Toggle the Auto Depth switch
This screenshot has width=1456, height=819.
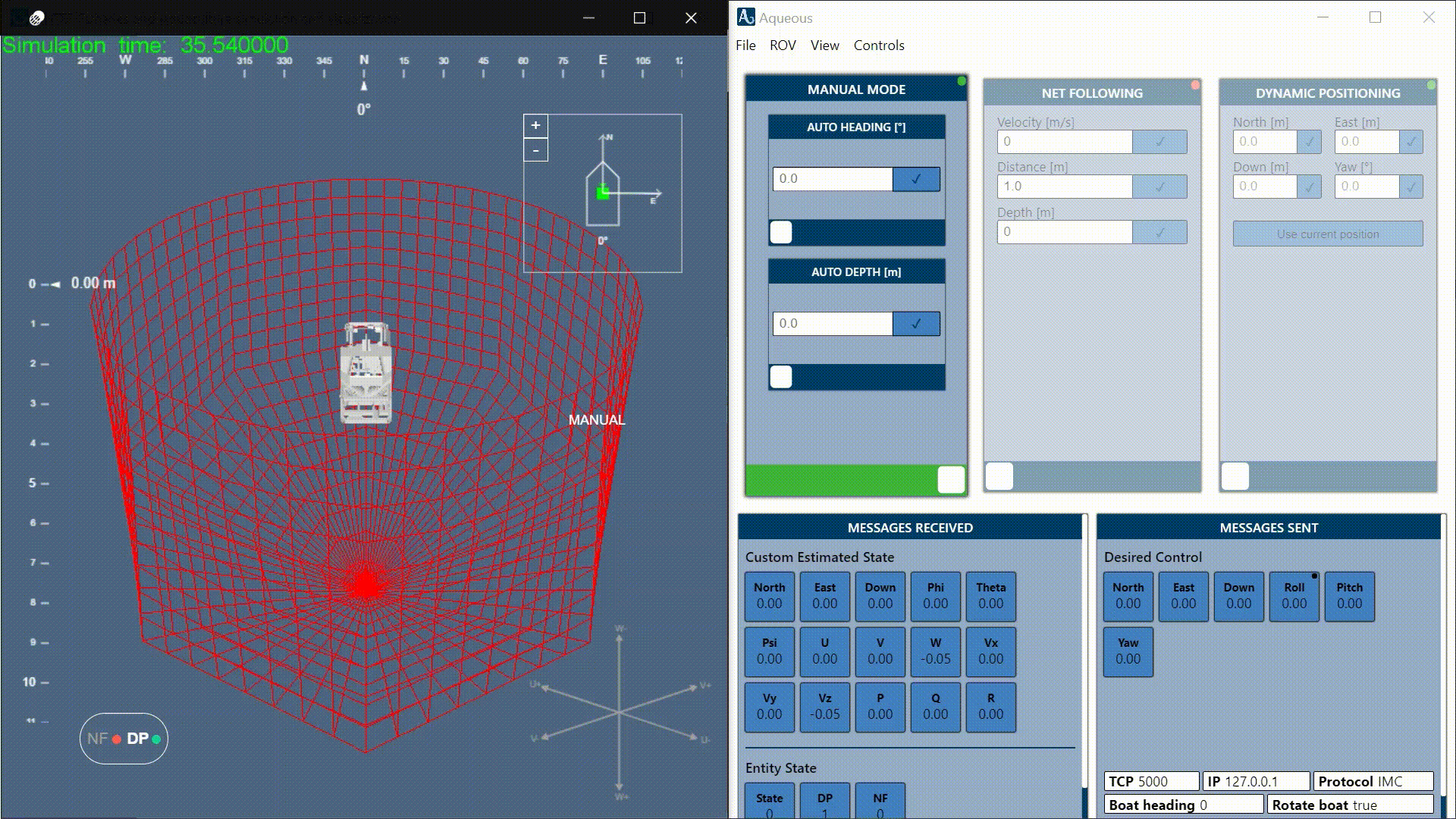click(x=782, y=377)
